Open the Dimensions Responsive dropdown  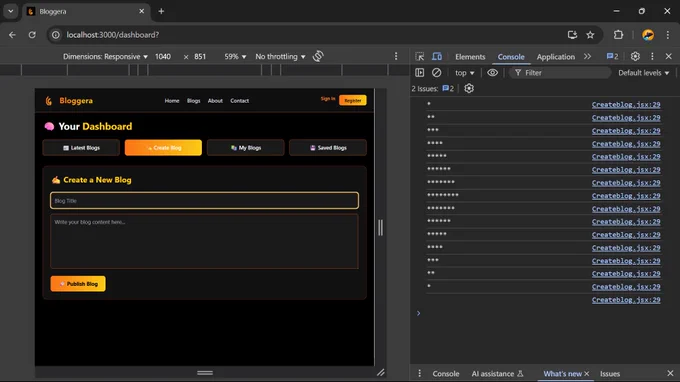105,56
